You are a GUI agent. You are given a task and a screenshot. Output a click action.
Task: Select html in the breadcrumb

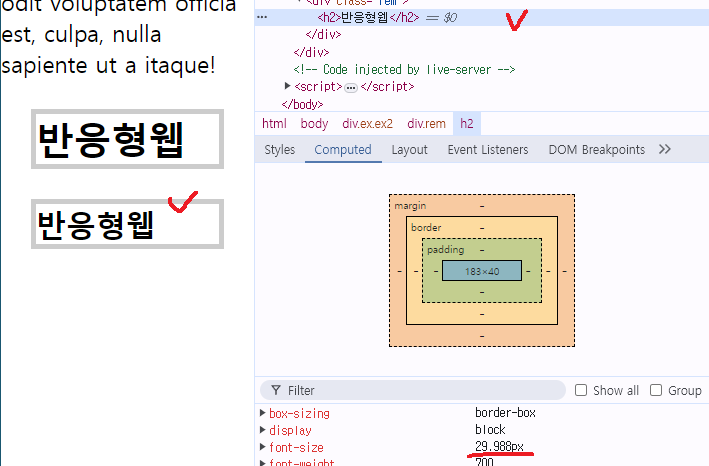click(274, 123)
